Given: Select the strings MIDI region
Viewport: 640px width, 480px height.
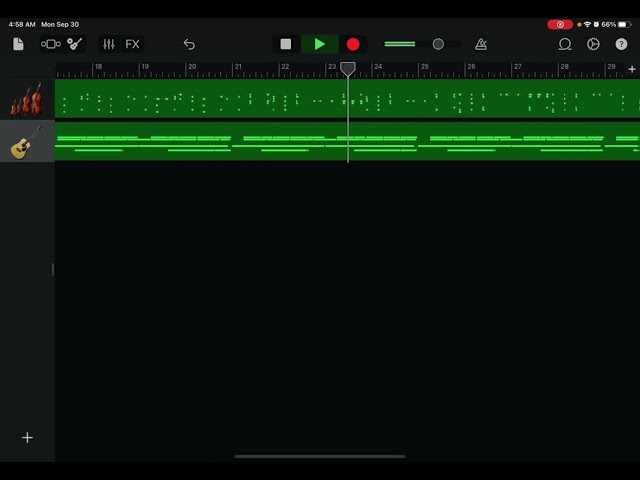Looking at the screenshot, I should point(347,98).
